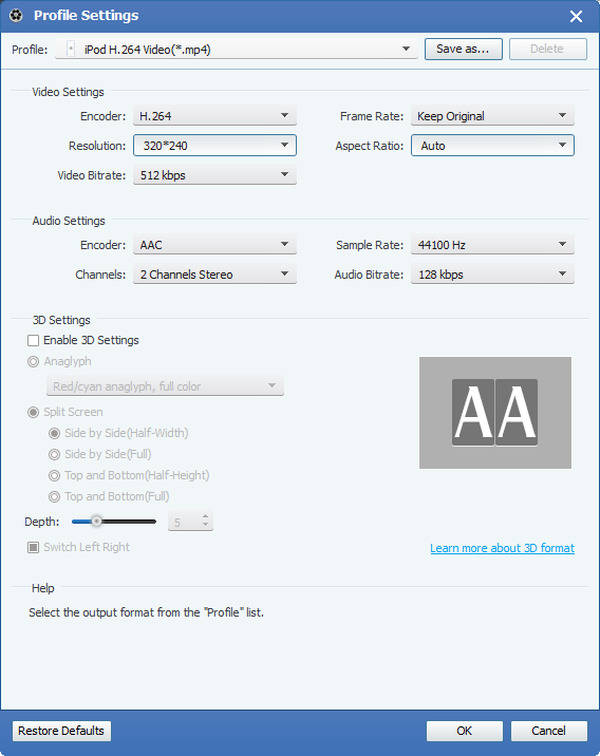Open the Aspect Ratio dropdown
The image size is (600, 756).
click(492, 146)
